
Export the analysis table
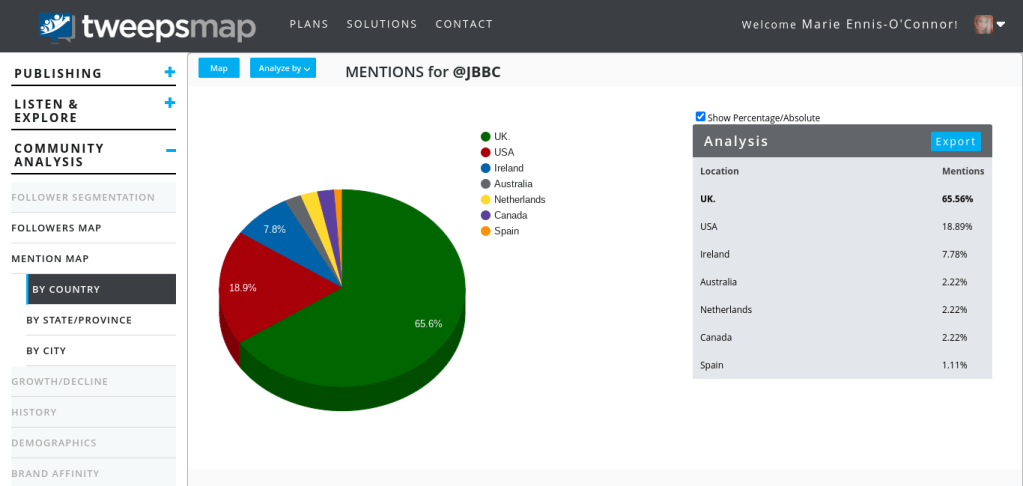(955, 141)
